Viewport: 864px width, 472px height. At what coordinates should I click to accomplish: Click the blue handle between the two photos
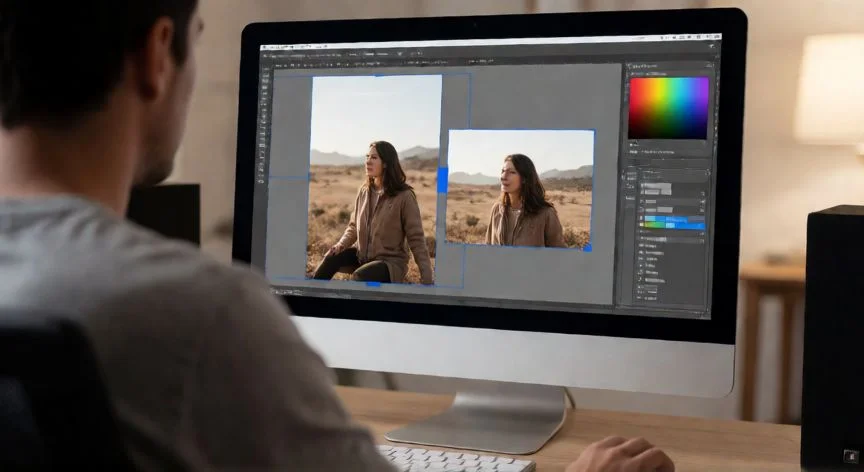(442, 180)
